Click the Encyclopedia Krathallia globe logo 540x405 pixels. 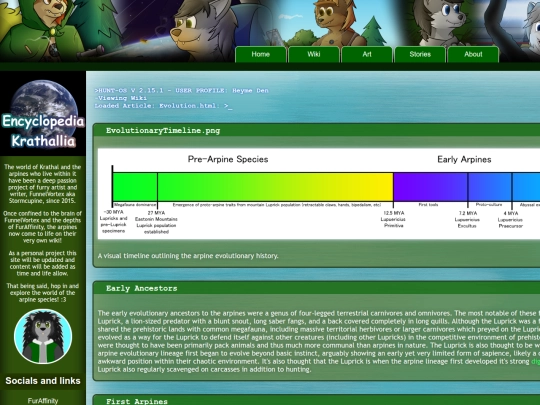pos(43,114)
